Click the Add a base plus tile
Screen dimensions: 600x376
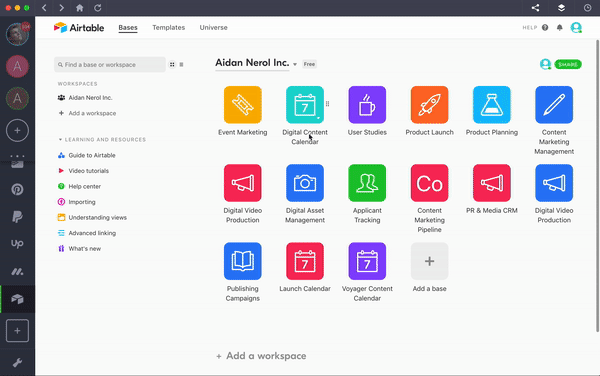click(429, 261)
